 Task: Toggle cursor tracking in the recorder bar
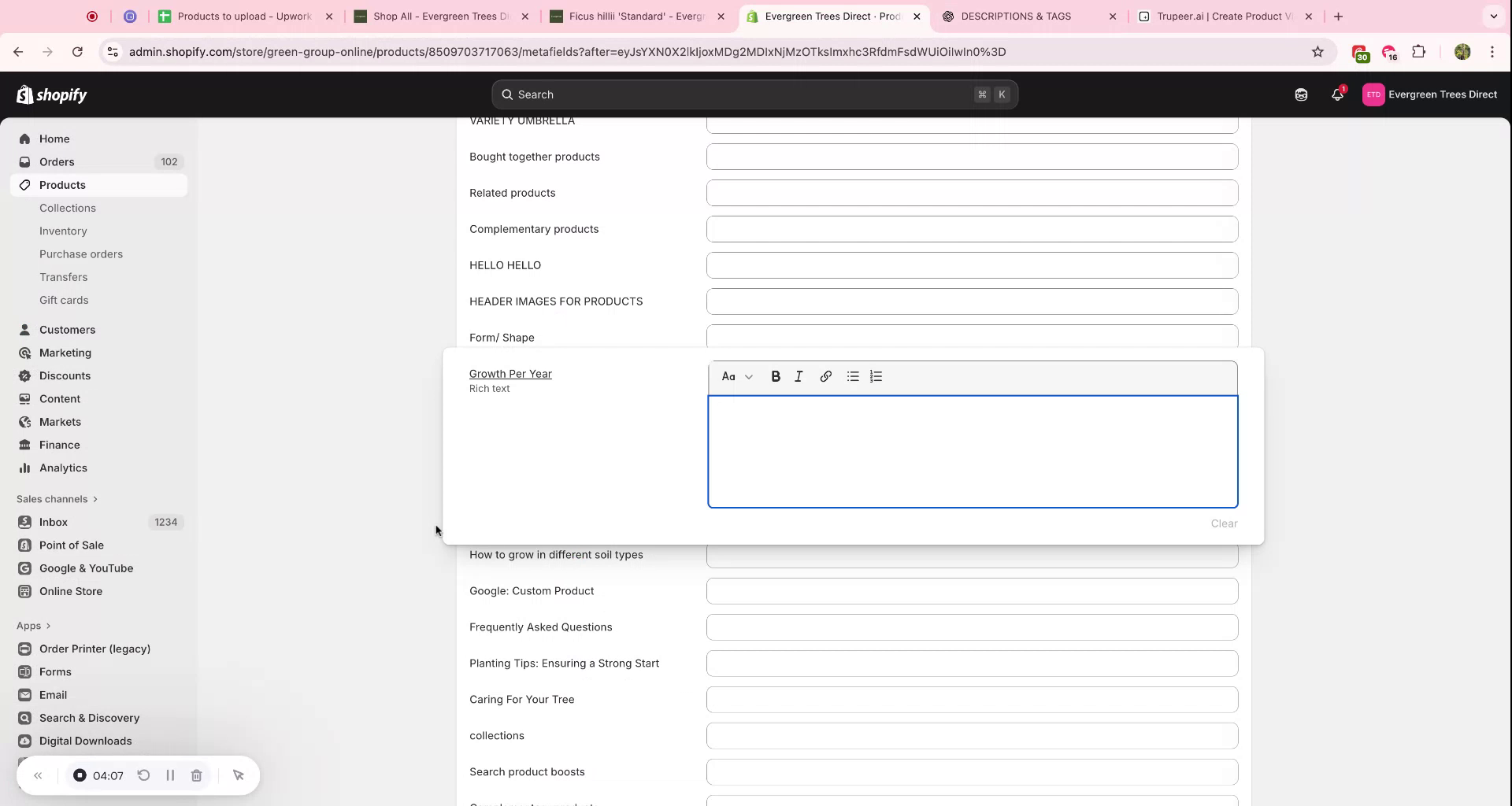pyautogui.click(x=239, y=775)
